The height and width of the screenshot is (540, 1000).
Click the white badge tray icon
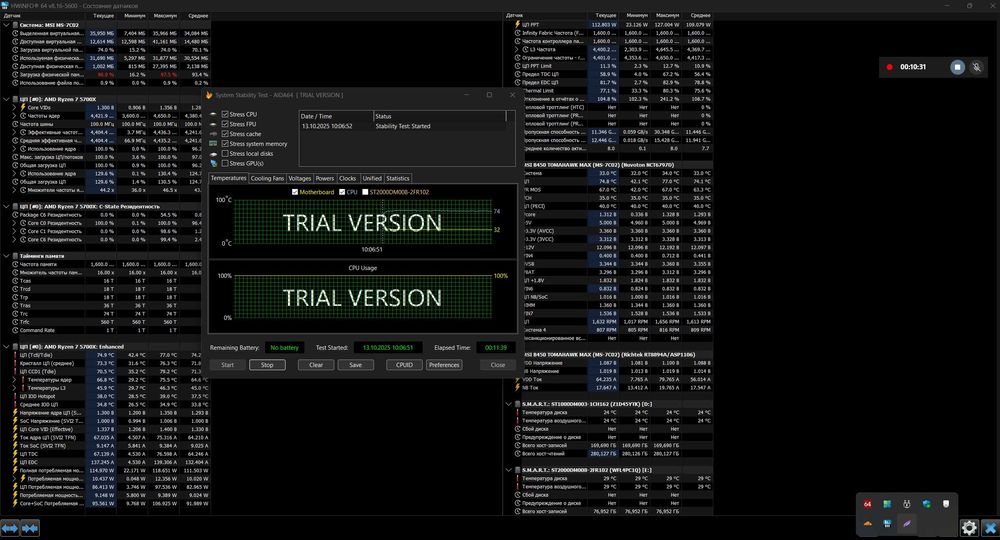[x=946, y=504]
